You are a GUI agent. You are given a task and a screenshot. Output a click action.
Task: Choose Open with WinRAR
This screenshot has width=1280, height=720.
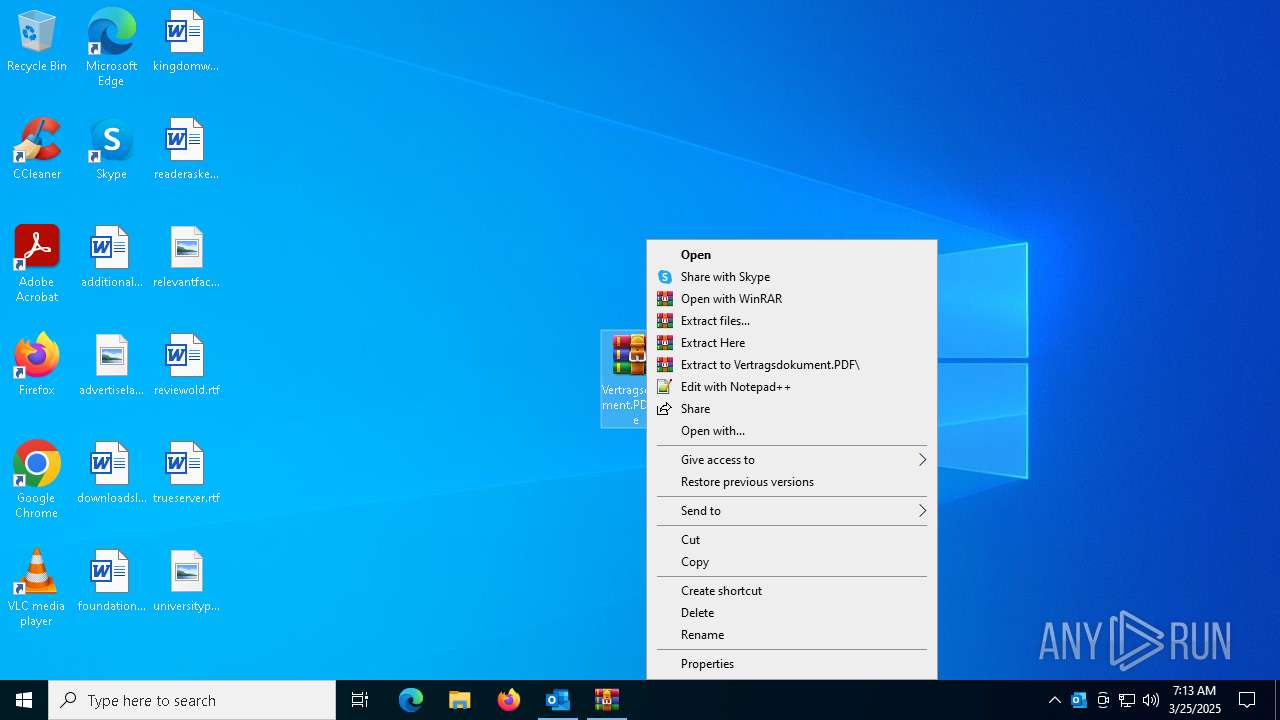click(x=792, y=299)
